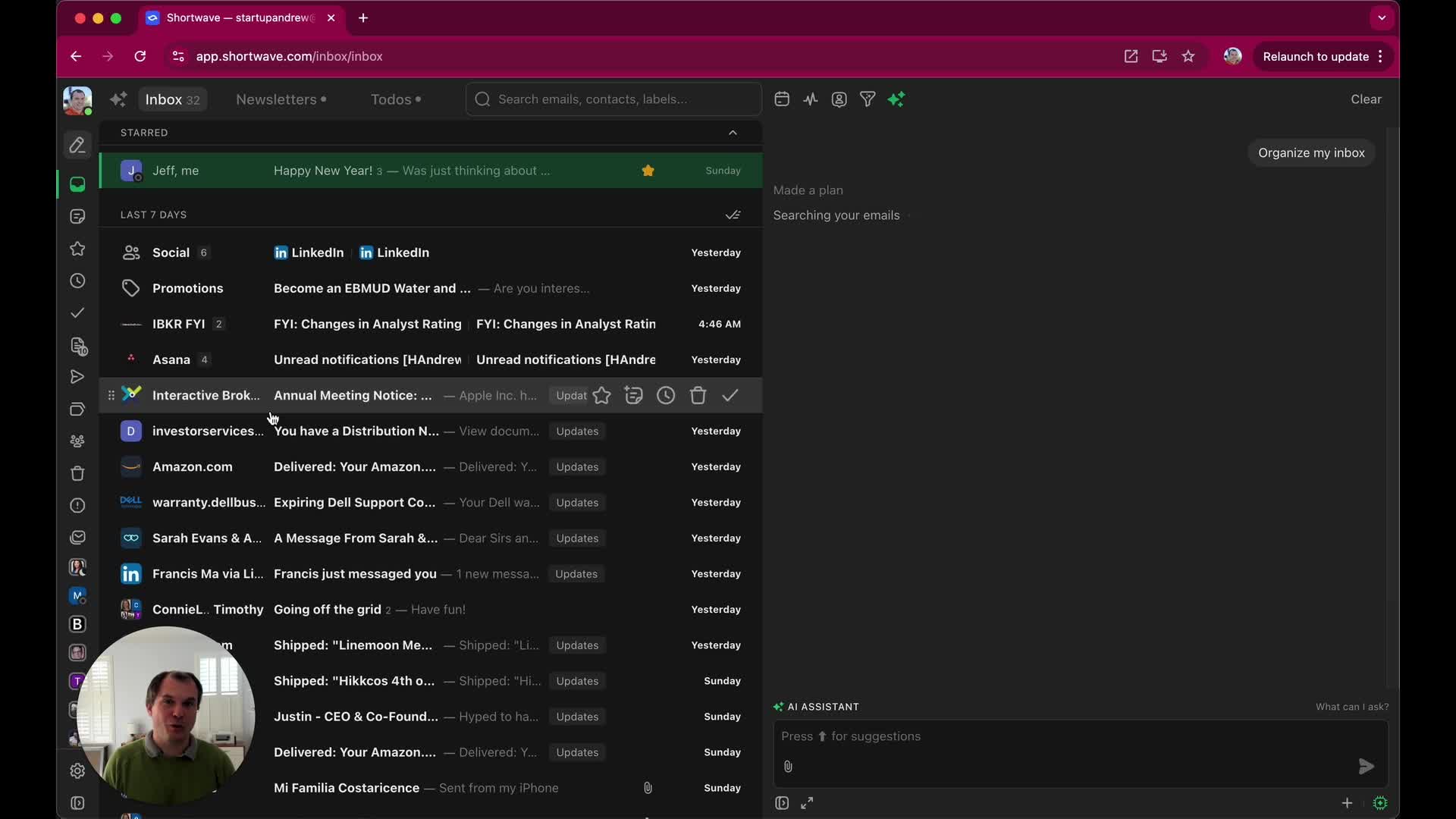
Task: Expand the AI assistant panel fullscreen
Action: point(807,803)
